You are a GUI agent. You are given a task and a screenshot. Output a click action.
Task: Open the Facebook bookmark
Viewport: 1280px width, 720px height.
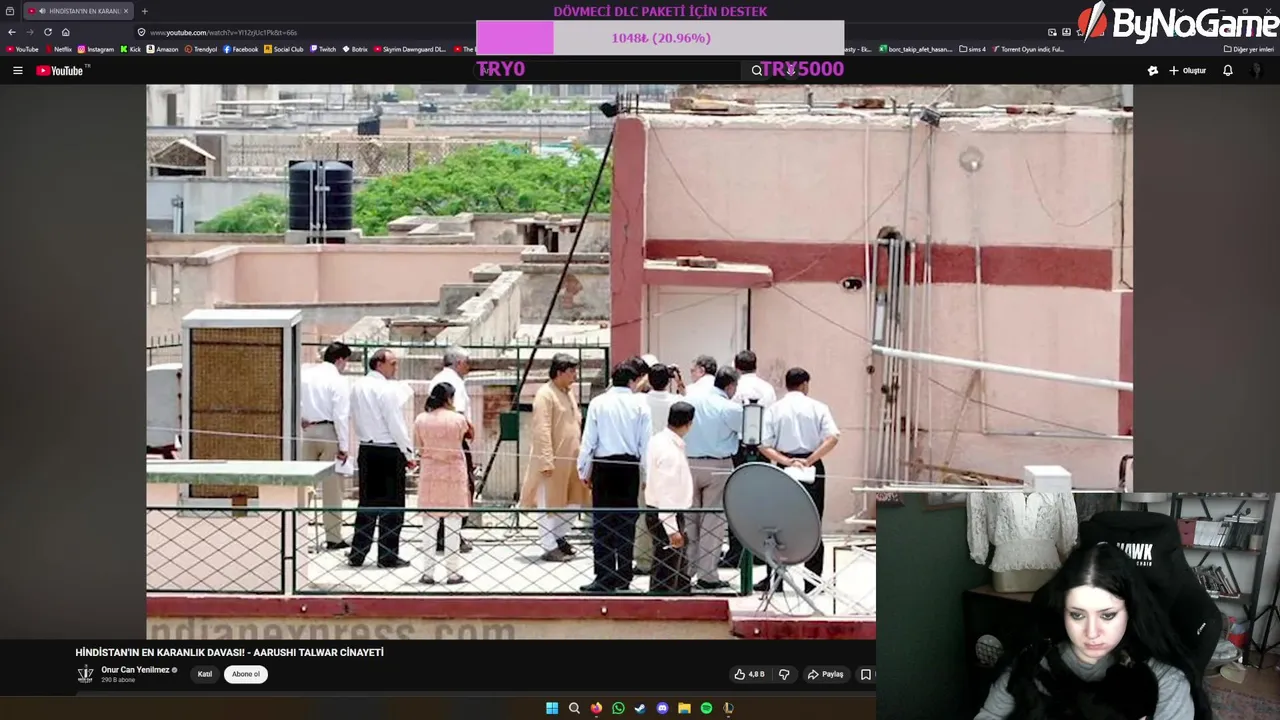pyautogui.click(x=241, y=49)
